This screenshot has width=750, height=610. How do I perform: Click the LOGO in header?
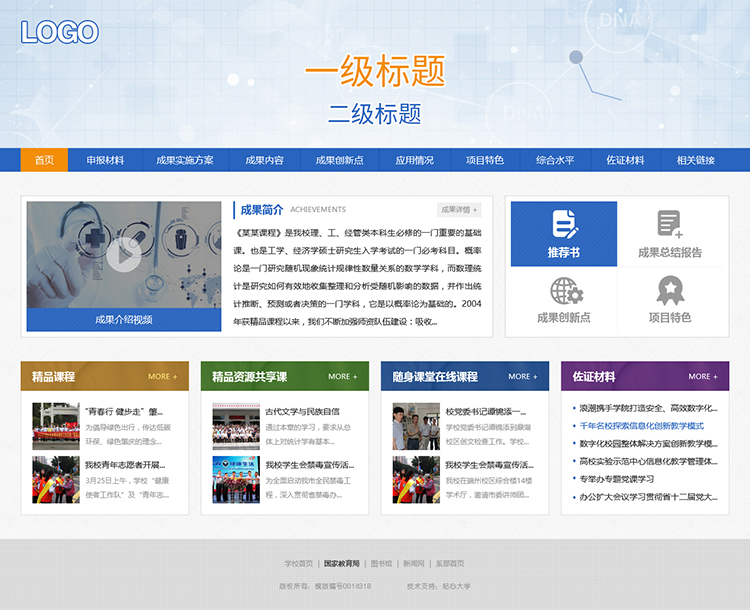click(x=59, y=32)
